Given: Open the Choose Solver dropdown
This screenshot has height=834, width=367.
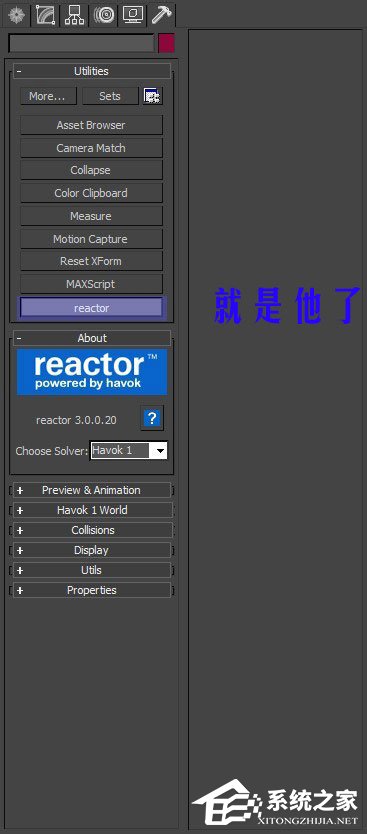Looking at the screenshot, I should pyautogui.click(x=129, y=451).
